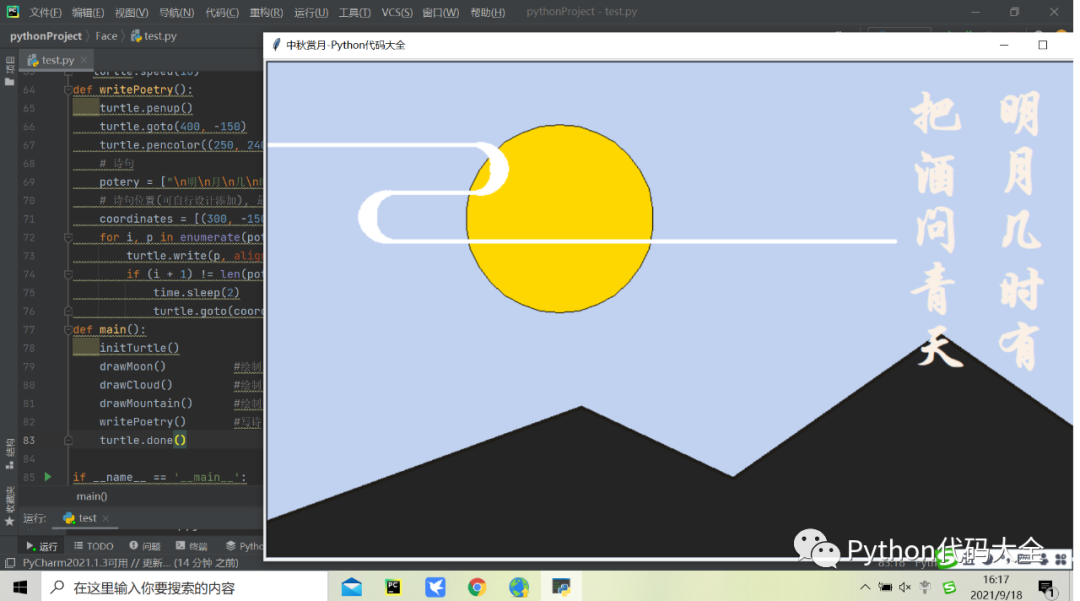This screenshot has width=1080, height=601.
Task: Open the 视图(V) menu
Action: [131, 12]
